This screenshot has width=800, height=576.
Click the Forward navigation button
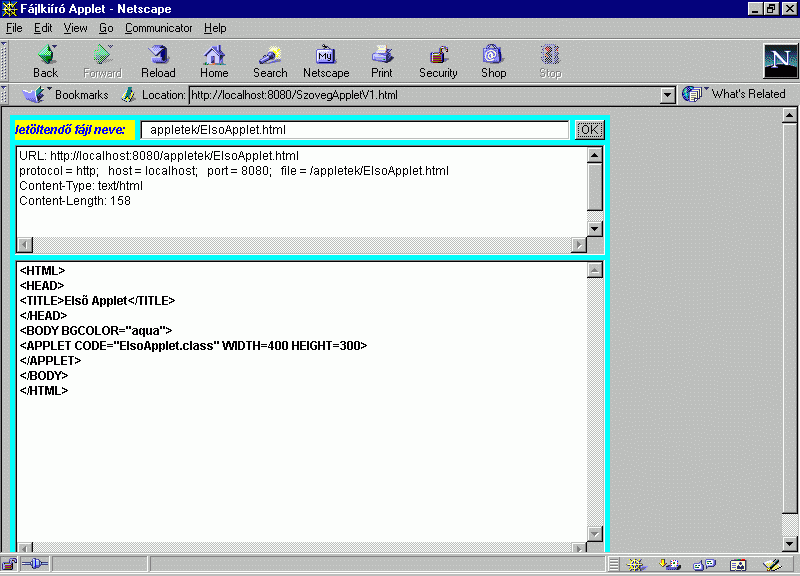(102, 61)
